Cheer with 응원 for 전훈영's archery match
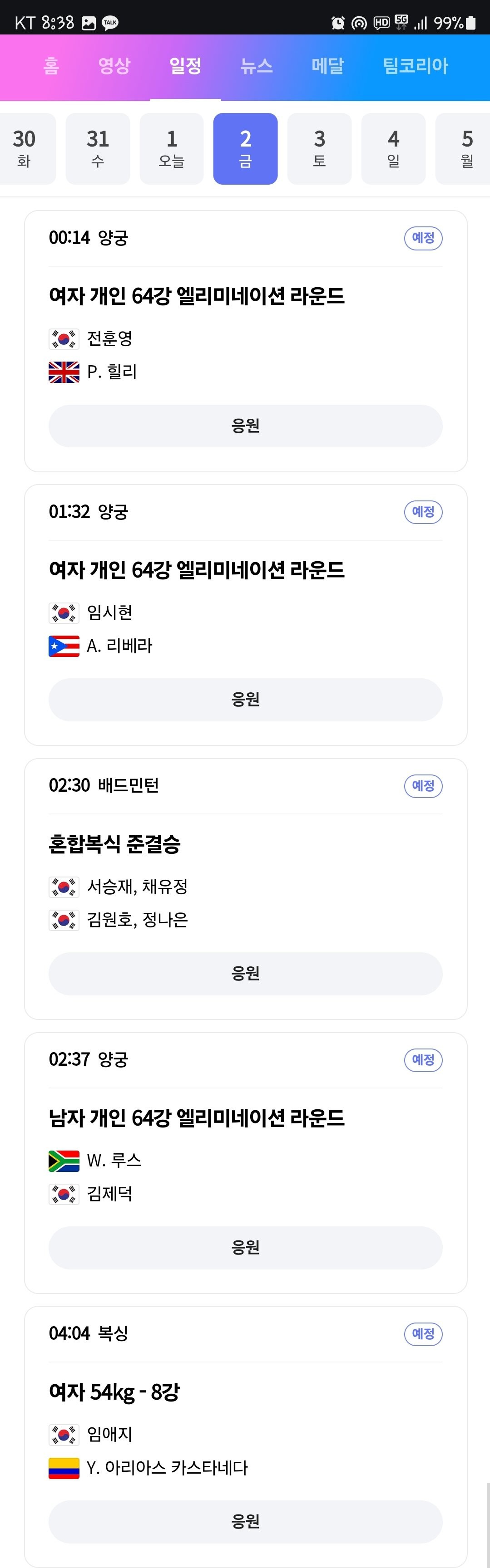 (x=246, y=426)
